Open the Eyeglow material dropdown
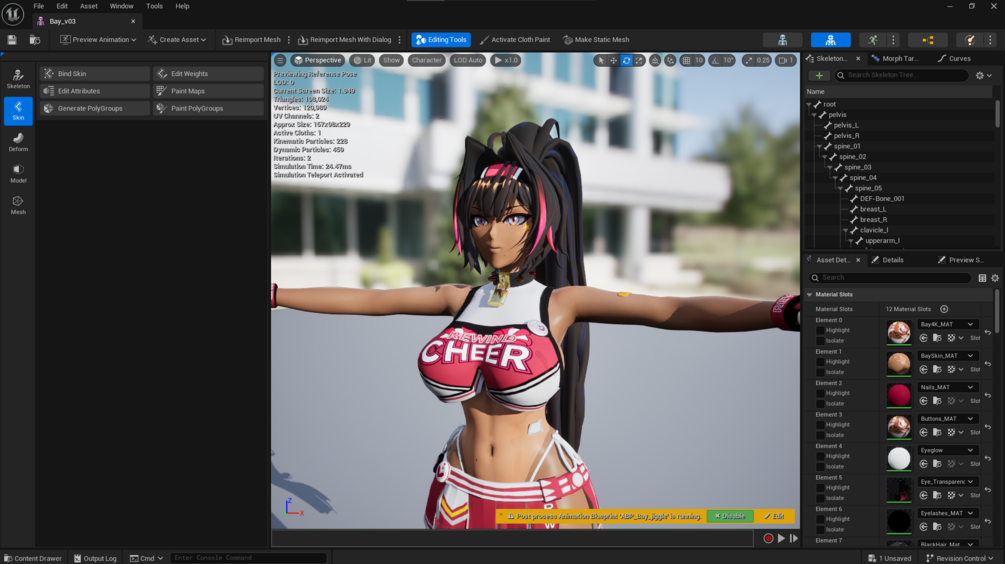The image size is (1005, 564). click(x=947, y=450)
